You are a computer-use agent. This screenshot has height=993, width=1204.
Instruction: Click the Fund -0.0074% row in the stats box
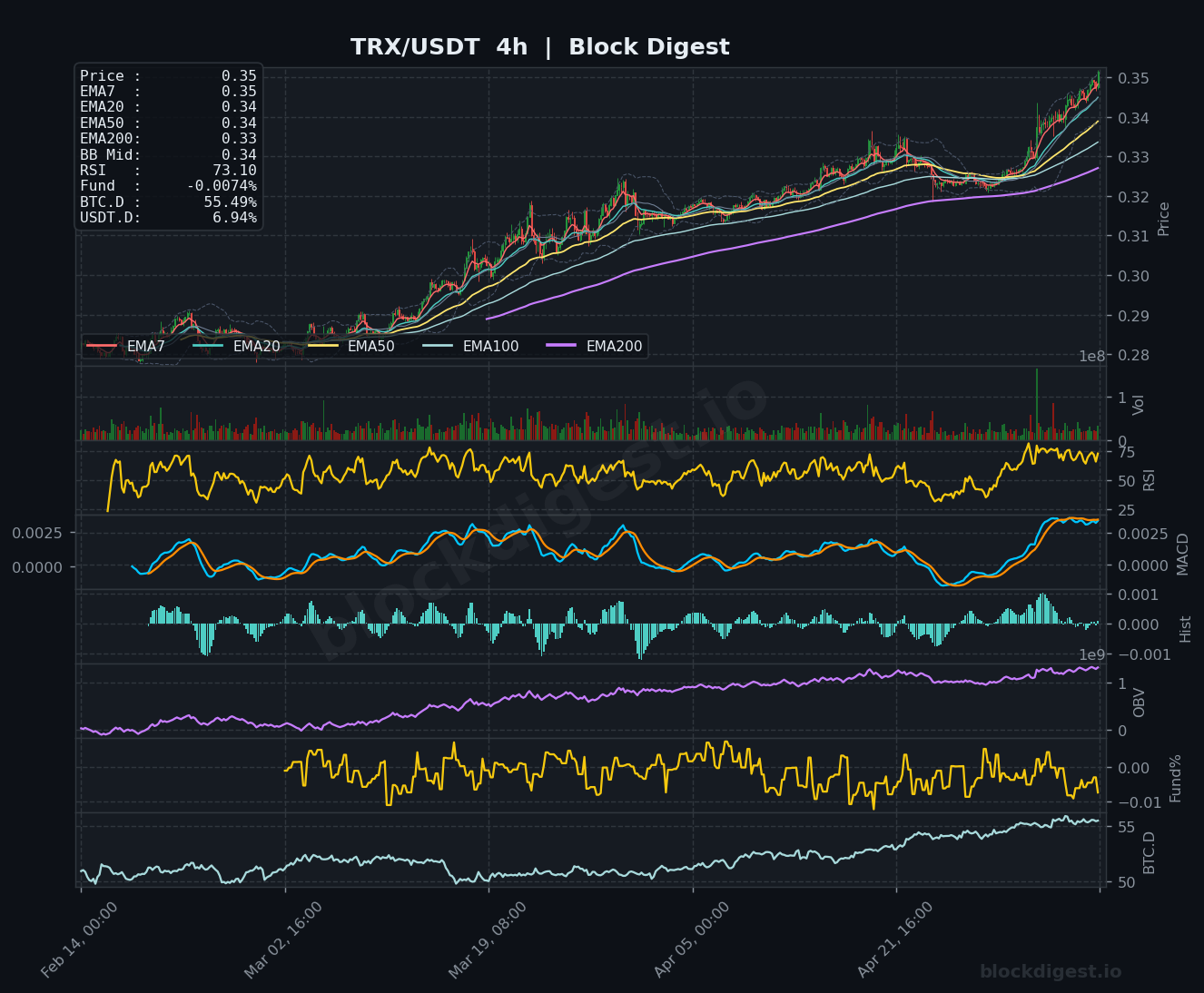point(168,186)
